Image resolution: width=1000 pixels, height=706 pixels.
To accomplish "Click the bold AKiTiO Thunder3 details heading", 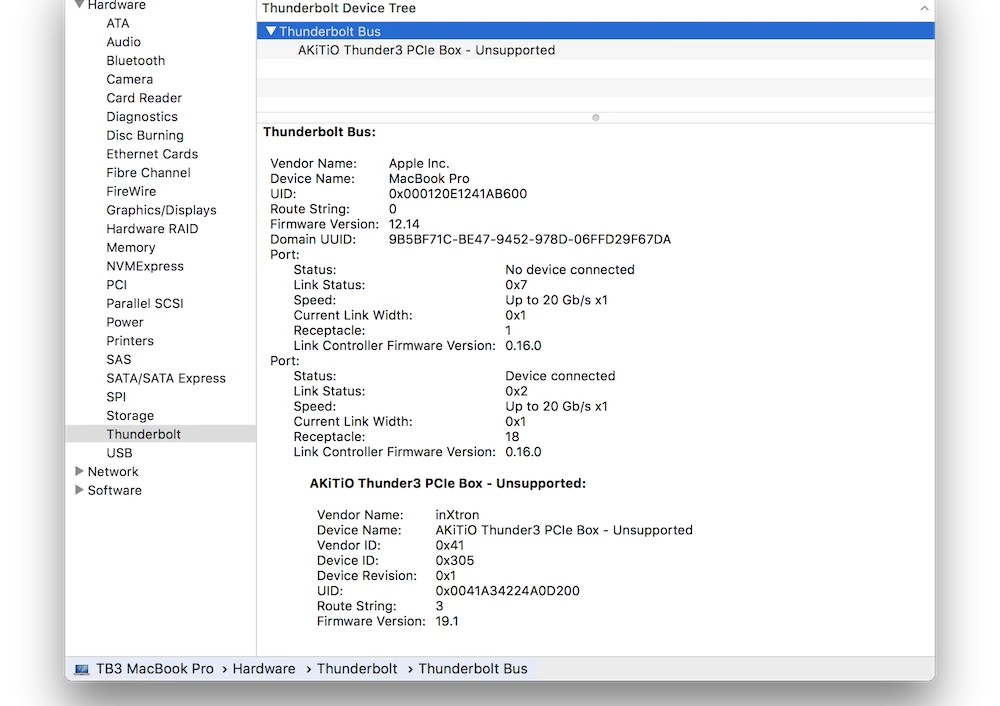I will [x=448, y=483].
